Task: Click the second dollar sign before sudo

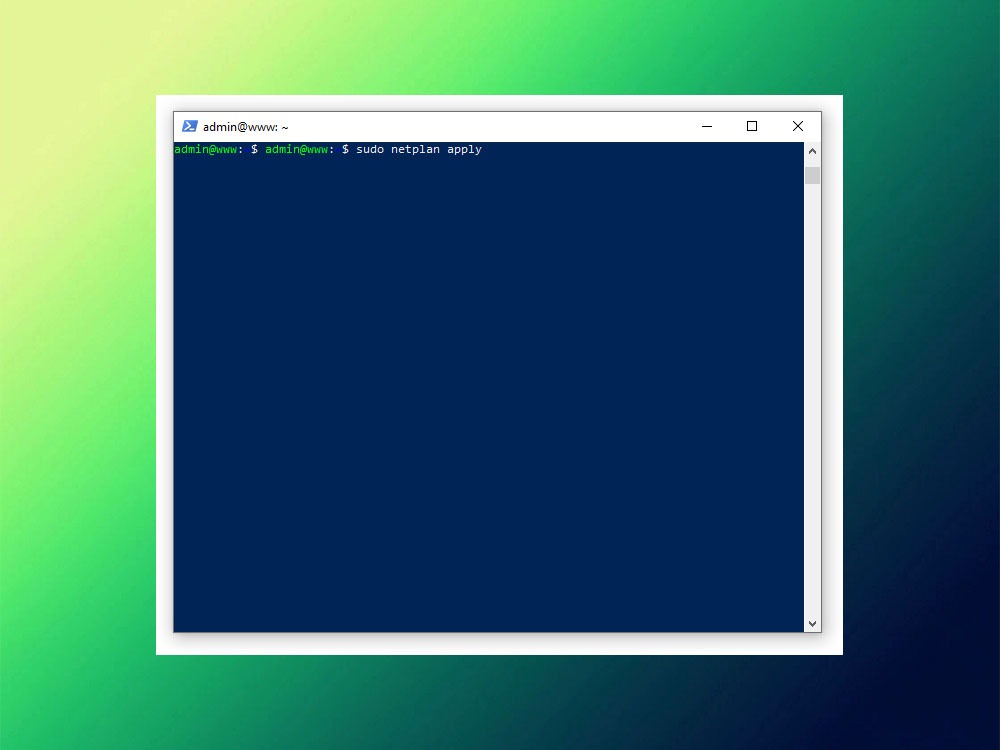Action: pyautogui.click(x=346, y=149)
